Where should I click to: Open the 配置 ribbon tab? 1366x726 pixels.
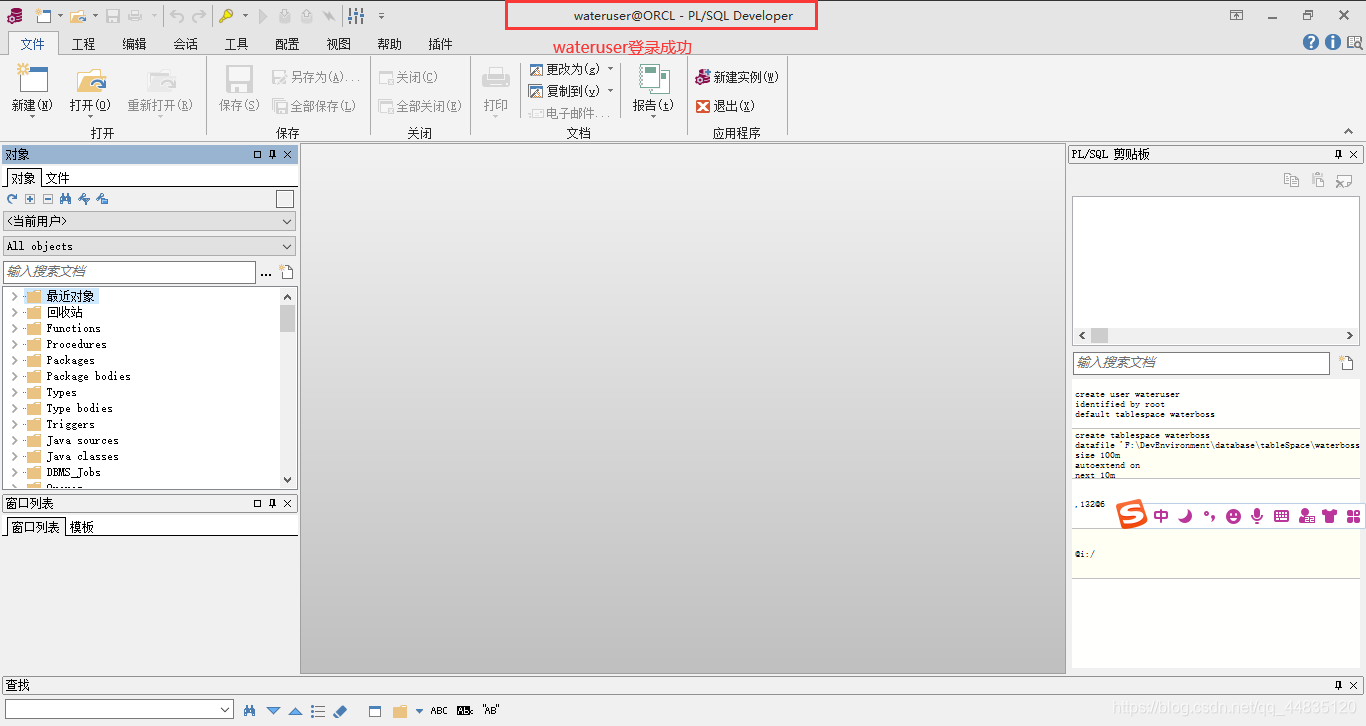[288, 44]
